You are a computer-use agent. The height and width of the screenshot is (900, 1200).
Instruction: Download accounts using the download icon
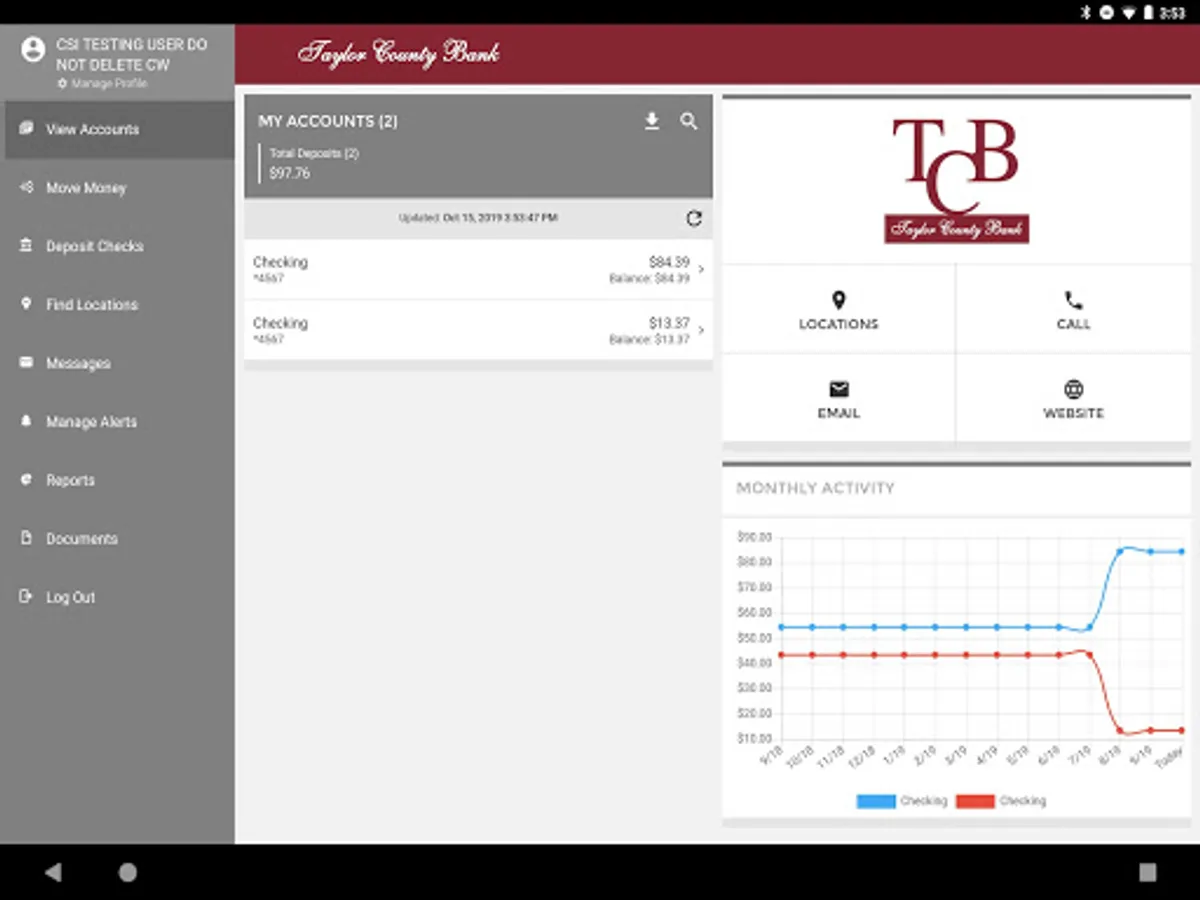[652, 121]
